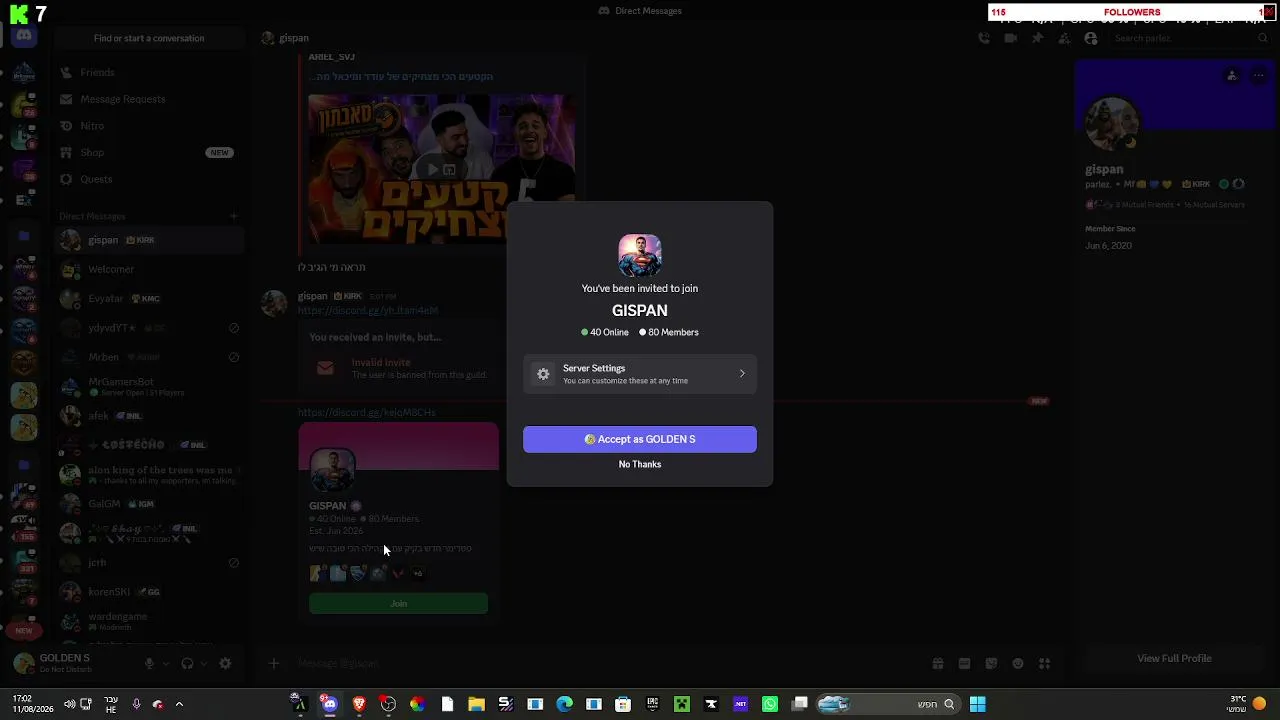
Task: Hide the user profile panel
Action: 1091,38
